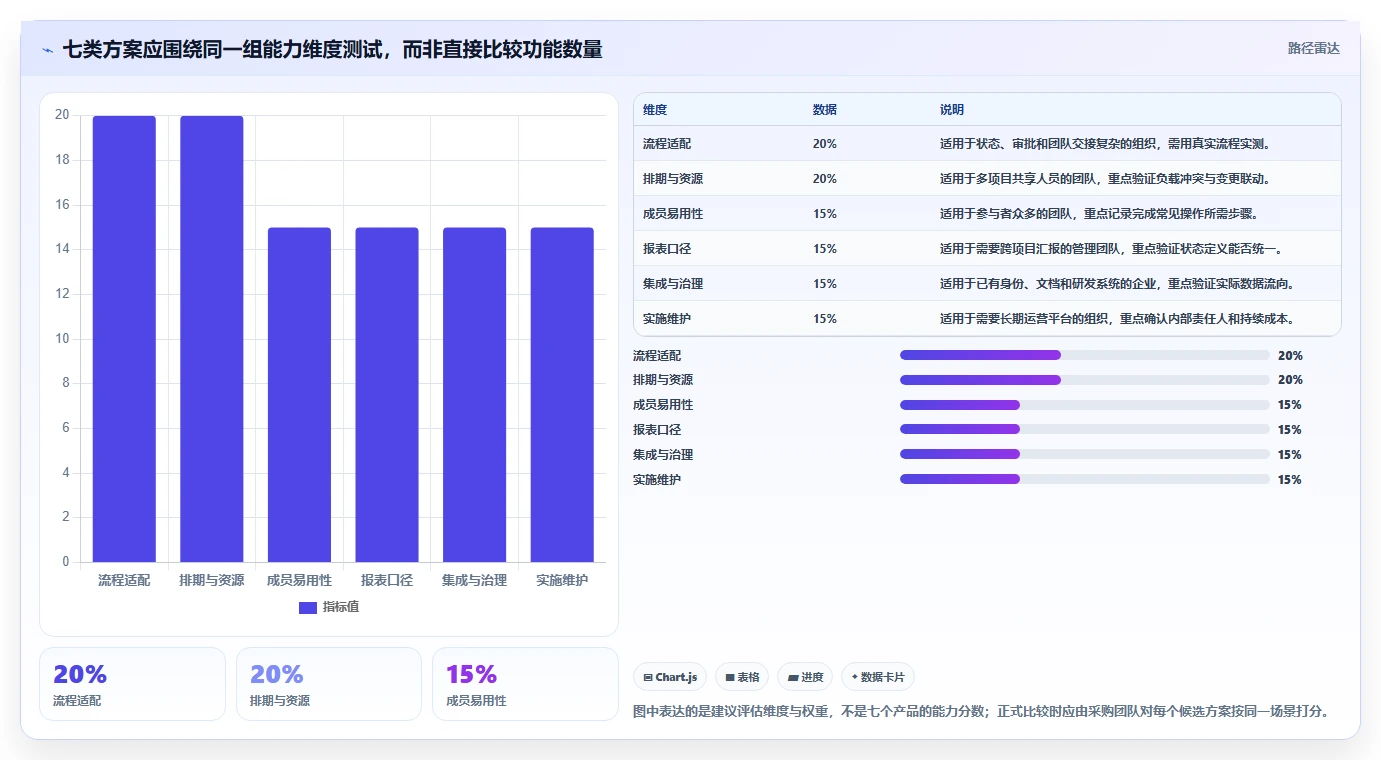
Task: Click the description starting 适用于参与者众多的团队
Action: coord(1099,214)
